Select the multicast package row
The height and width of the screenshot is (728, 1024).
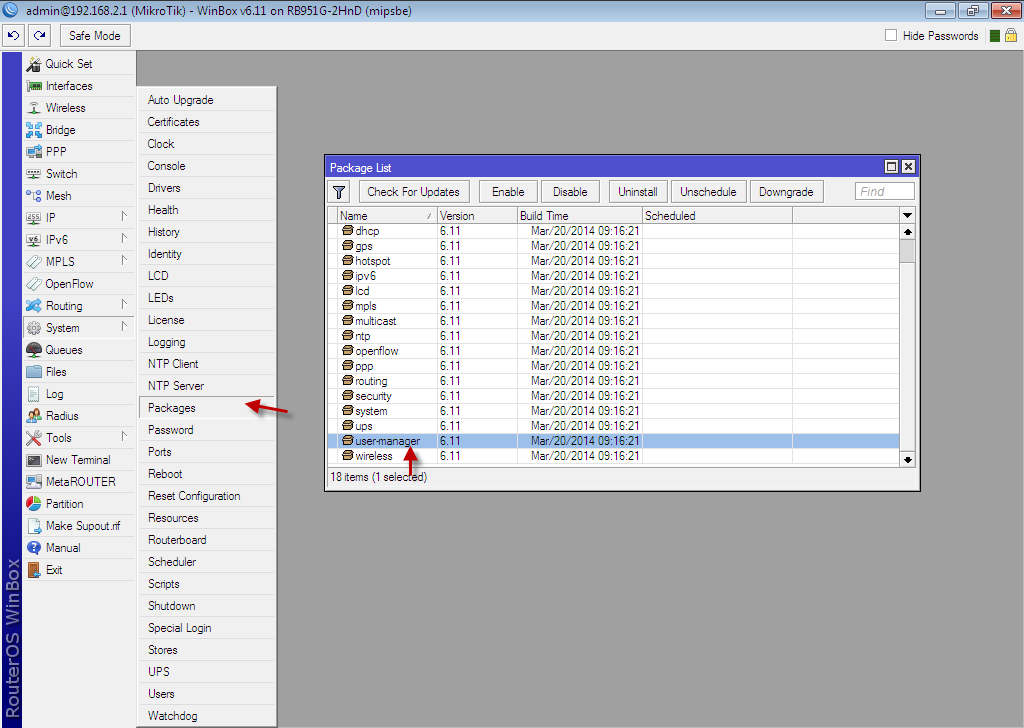613,321
